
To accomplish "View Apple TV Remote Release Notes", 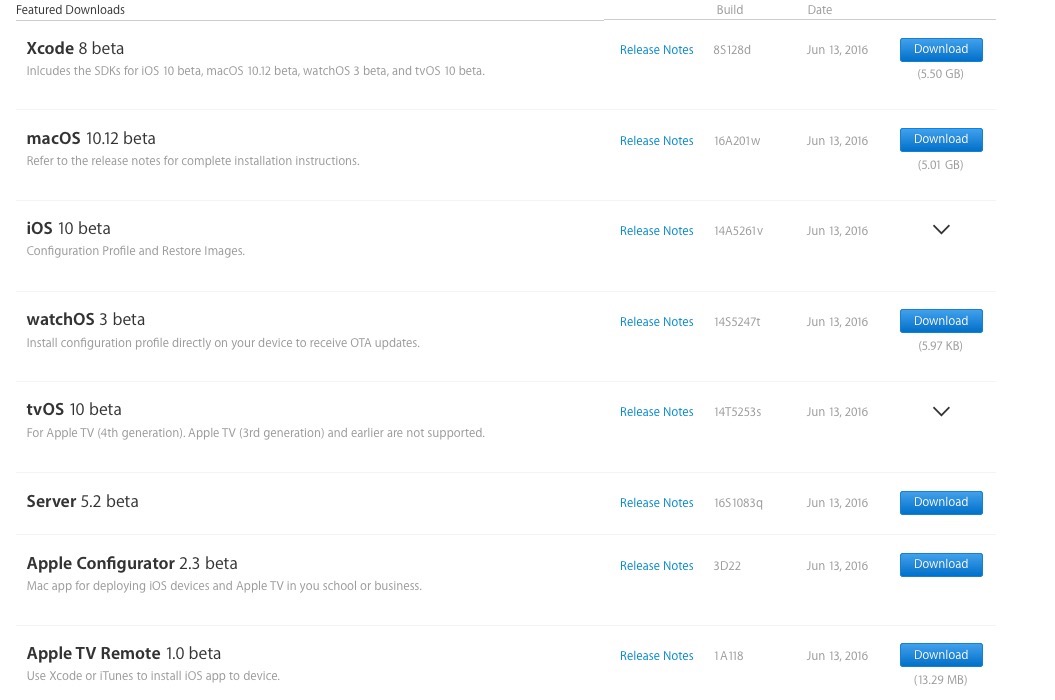I will (x=656, y=656).
